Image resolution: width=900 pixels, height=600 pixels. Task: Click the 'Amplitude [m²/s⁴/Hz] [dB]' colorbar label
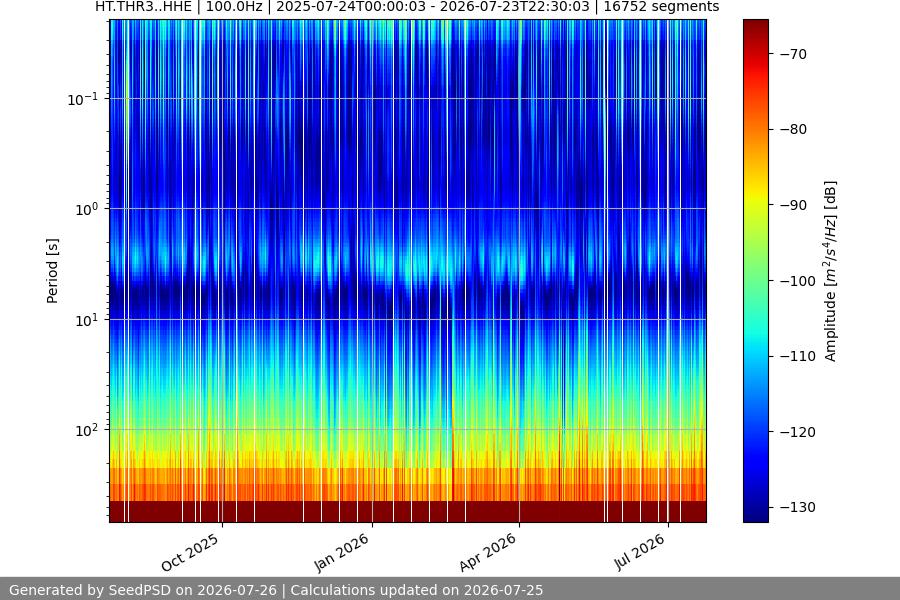pyautogui.click(x=831, y=271)
